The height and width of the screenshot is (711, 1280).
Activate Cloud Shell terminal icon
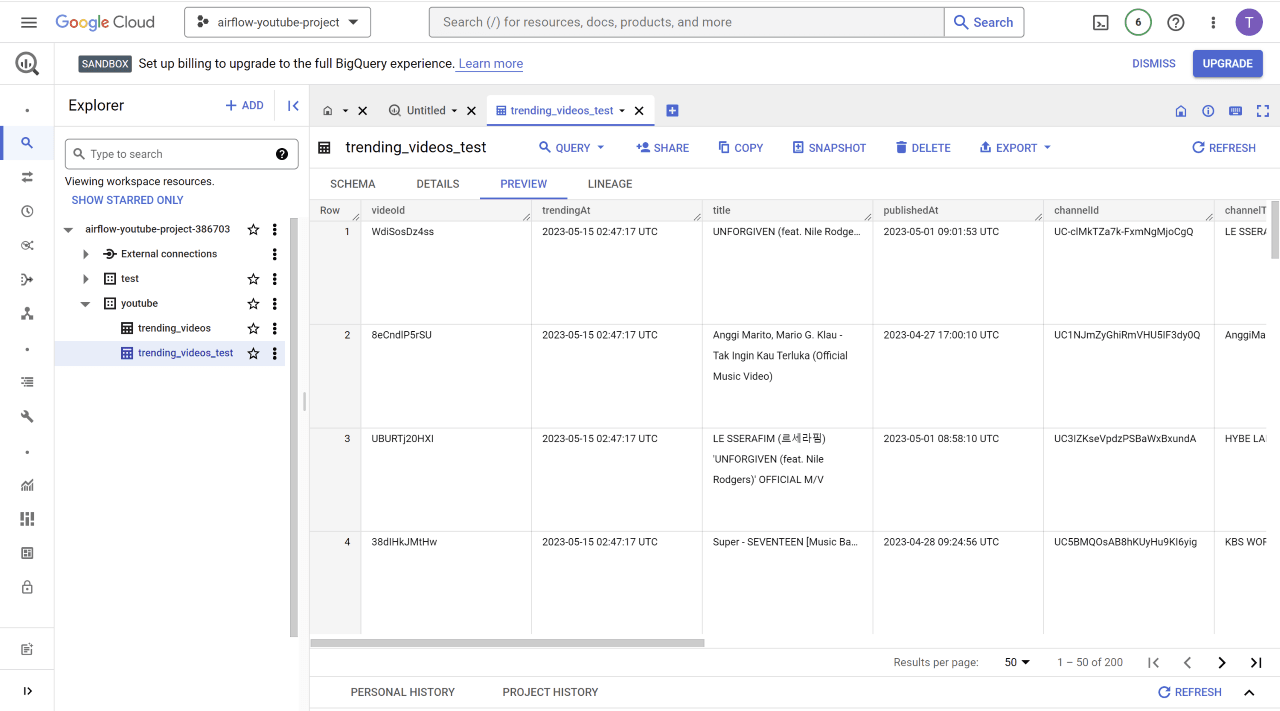click(x=1101, y=22)
